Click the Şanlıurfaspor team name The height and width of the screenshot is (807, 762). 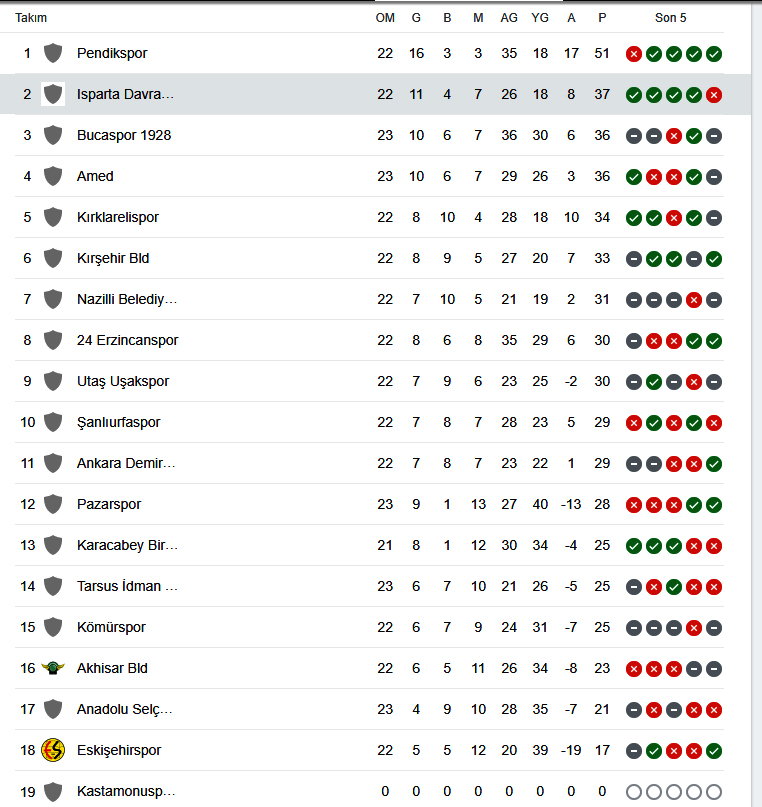point(119,423)
